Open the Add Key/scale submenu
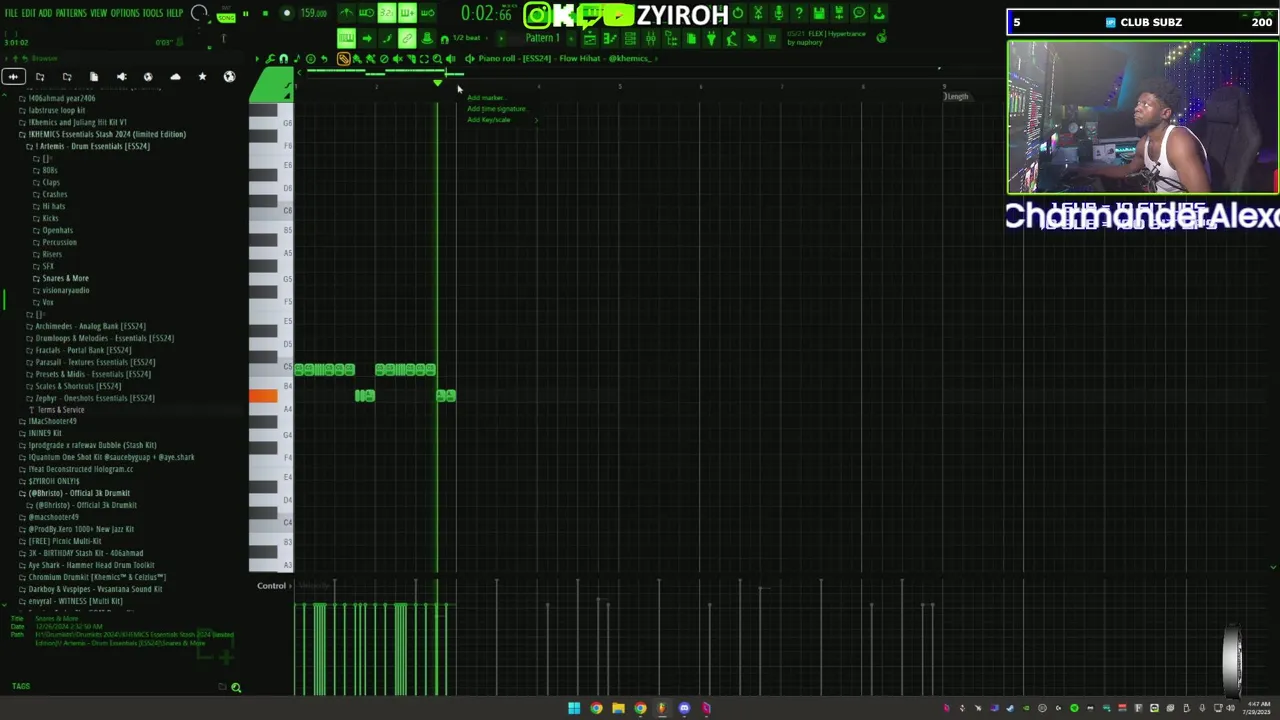This screenshot has height=720, width=1280. [501, 120]
